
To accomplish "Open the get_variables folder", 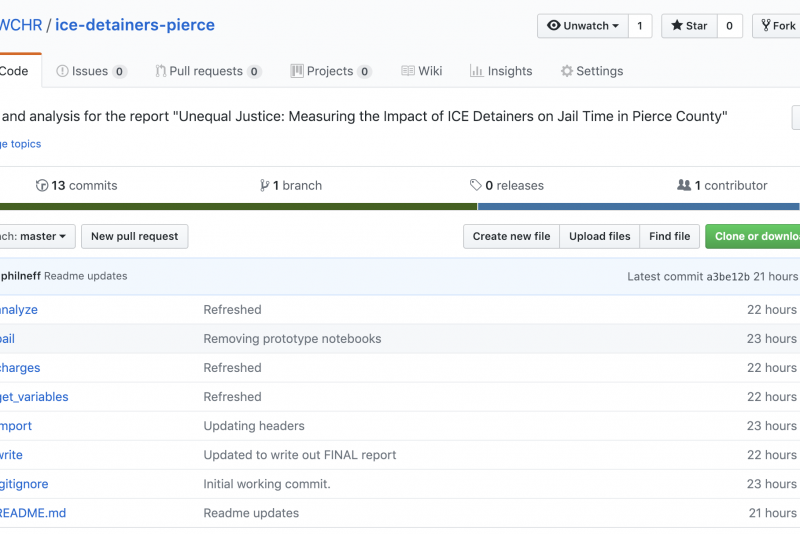I will coord(34,397).
